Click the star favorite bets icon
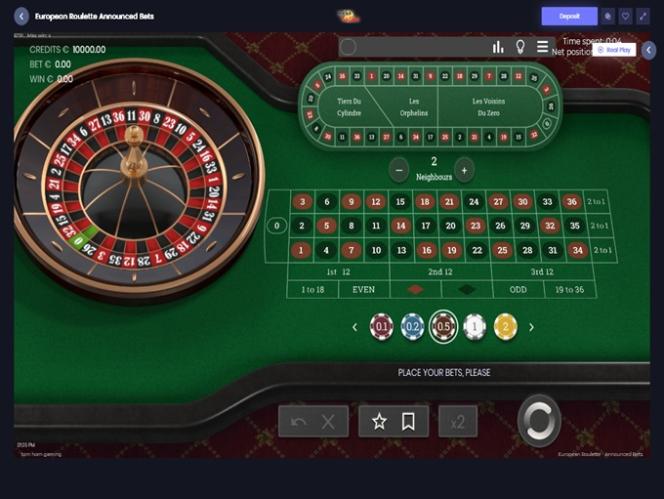Screen dimensions: 664x499 click(x=379, y=421)
